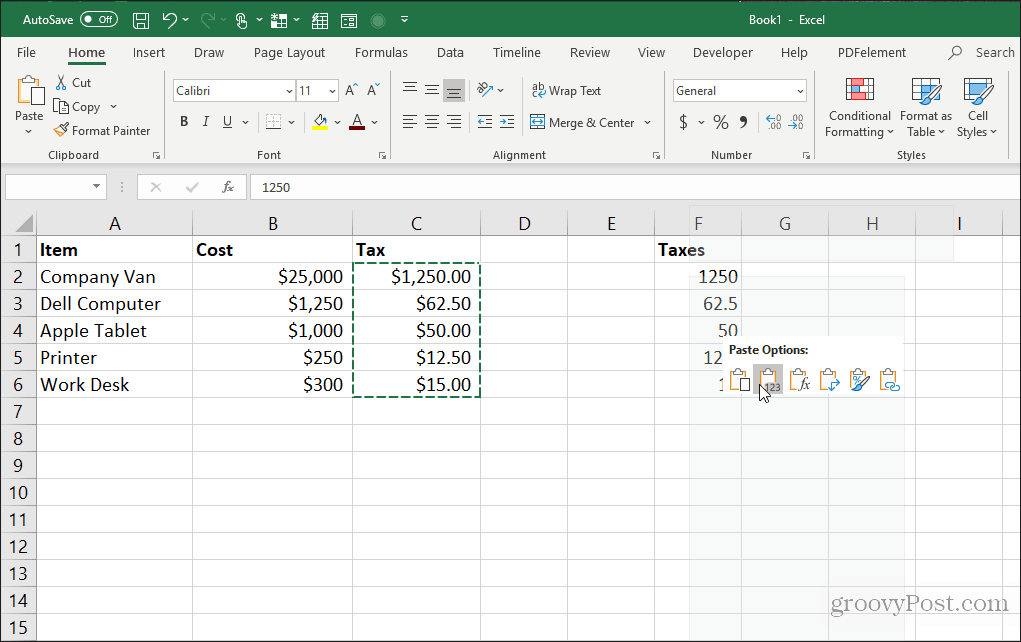Click the Borders icon
The image size is (1021, 642).
pos(273,122)
